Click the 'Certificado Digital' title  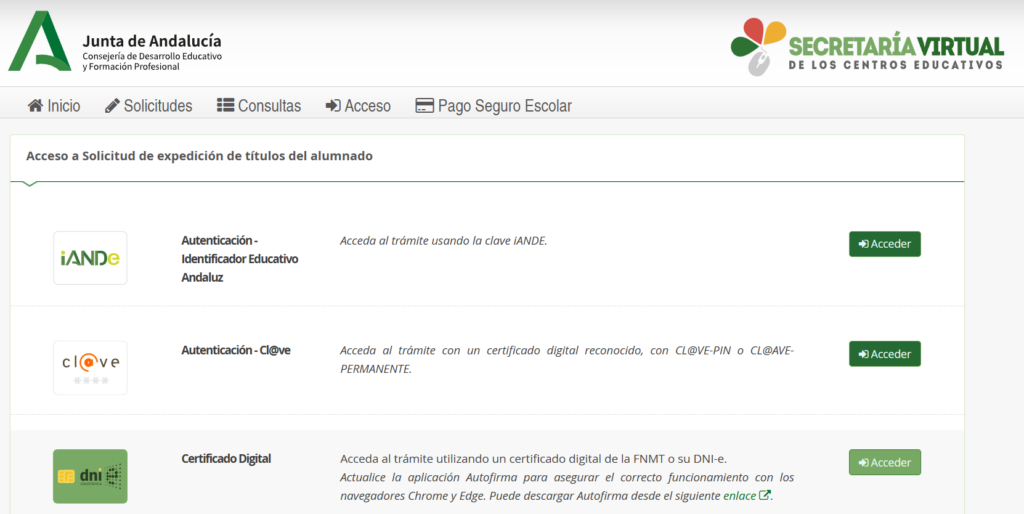(226, 458)
